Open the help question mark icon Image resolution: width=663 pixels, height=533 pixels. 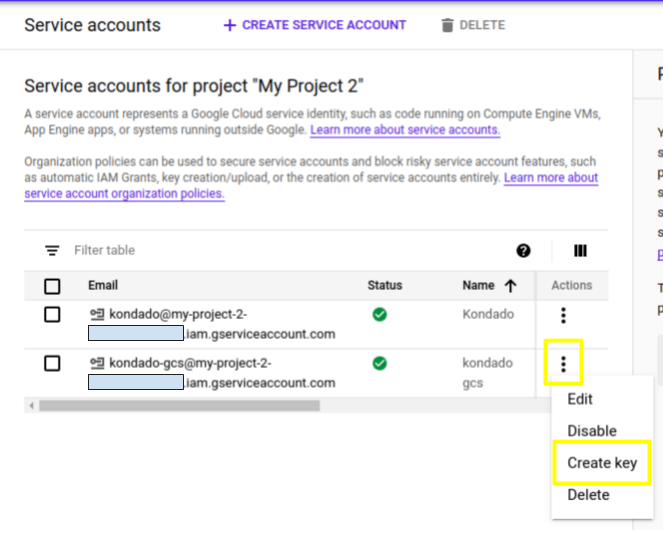coord(523,251)
